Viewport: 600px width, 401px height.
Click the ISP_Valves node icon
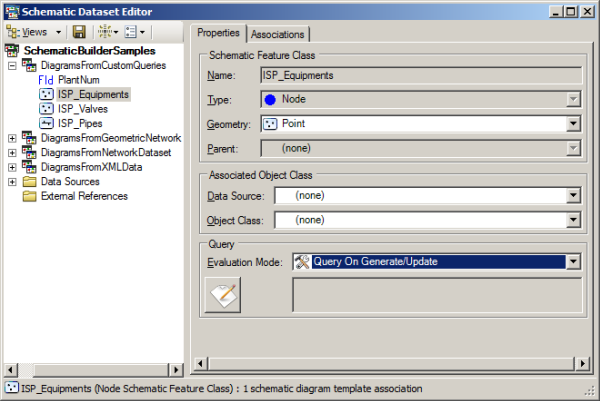tap(46, 109)
